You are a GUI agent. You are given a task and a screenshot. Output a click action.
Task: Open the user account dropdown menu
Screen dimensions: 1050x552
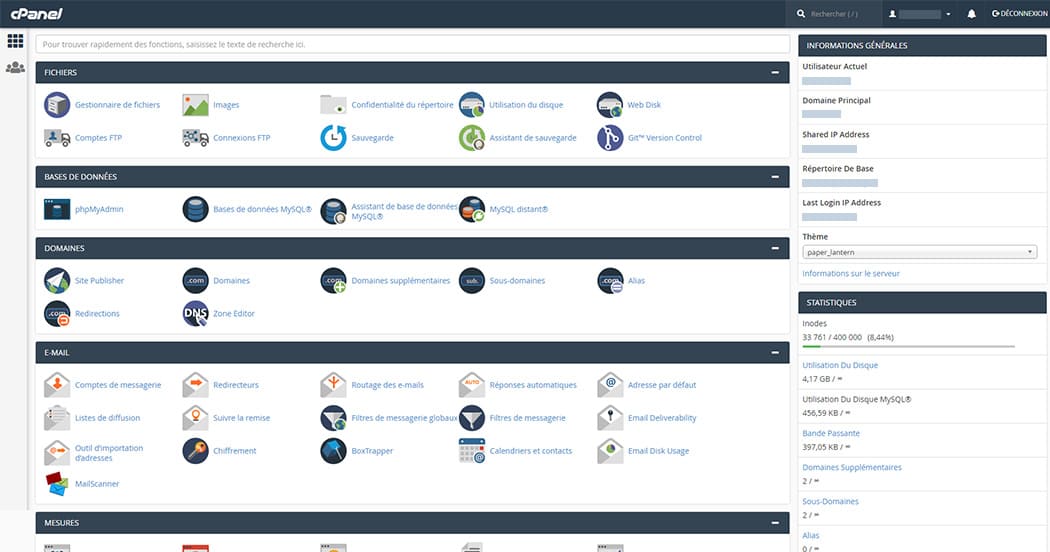pos(920,14)
